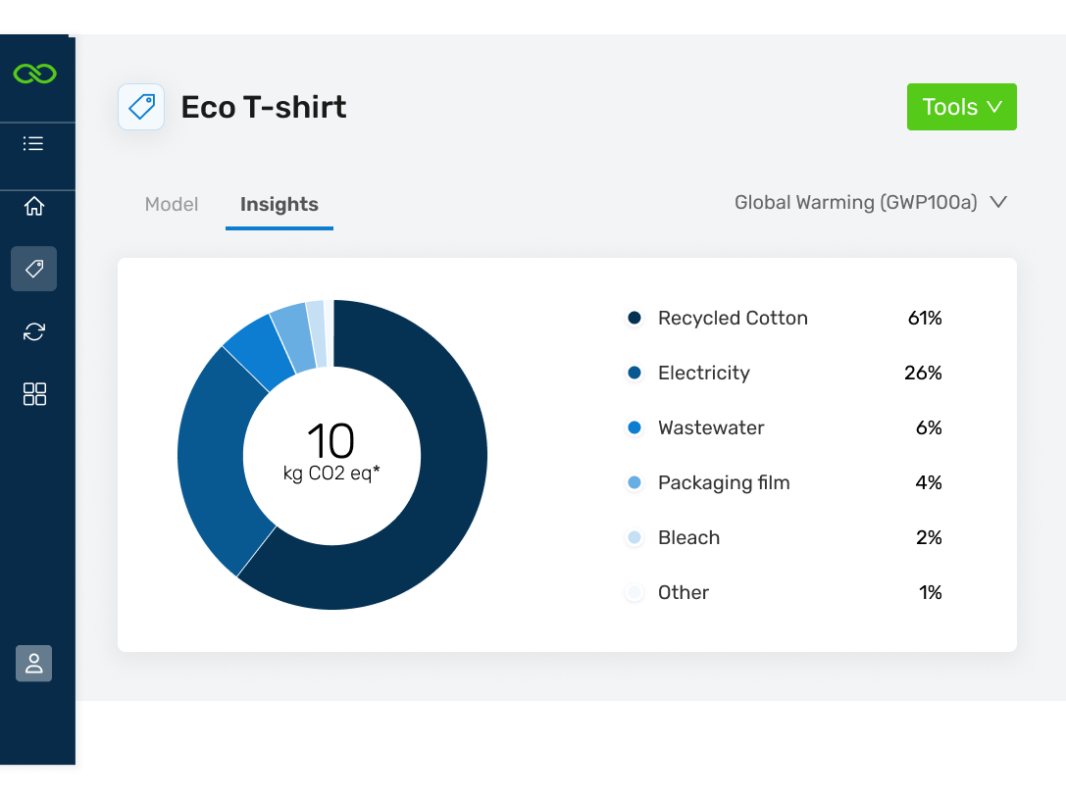This screenshot has height=800, width=1066.
Task: Select the Bleach legend label
Action: pos(688,538)
